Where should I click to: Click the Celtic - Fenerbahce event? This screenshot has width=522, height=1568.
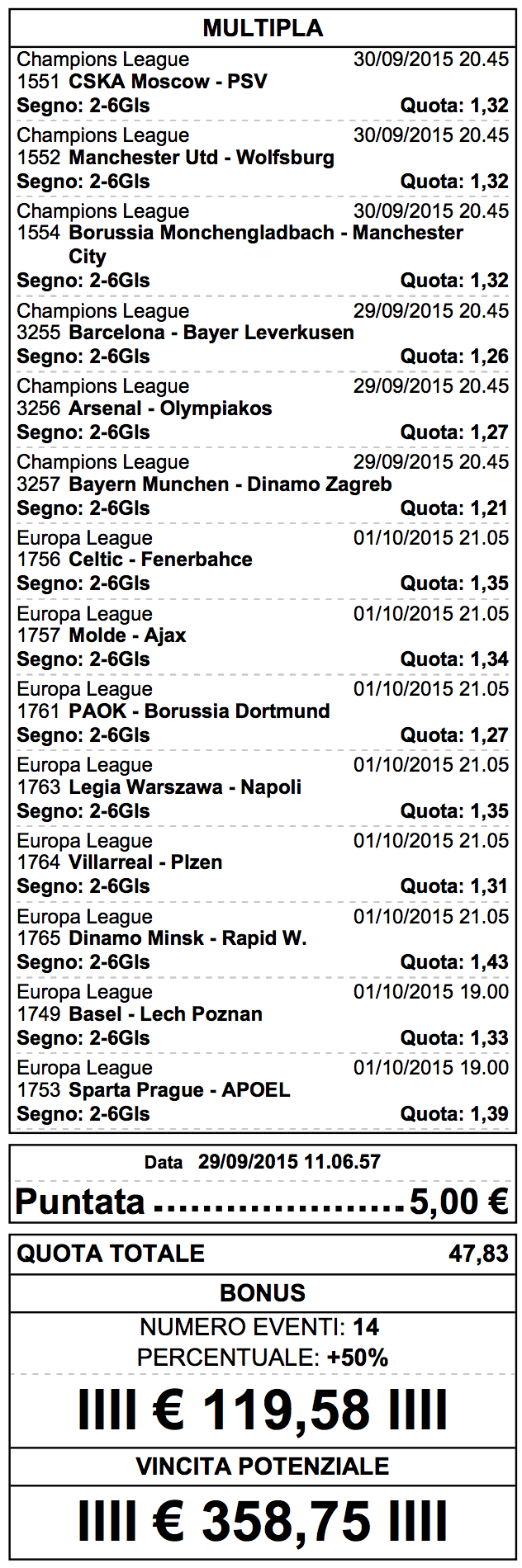tap(160, 560)
